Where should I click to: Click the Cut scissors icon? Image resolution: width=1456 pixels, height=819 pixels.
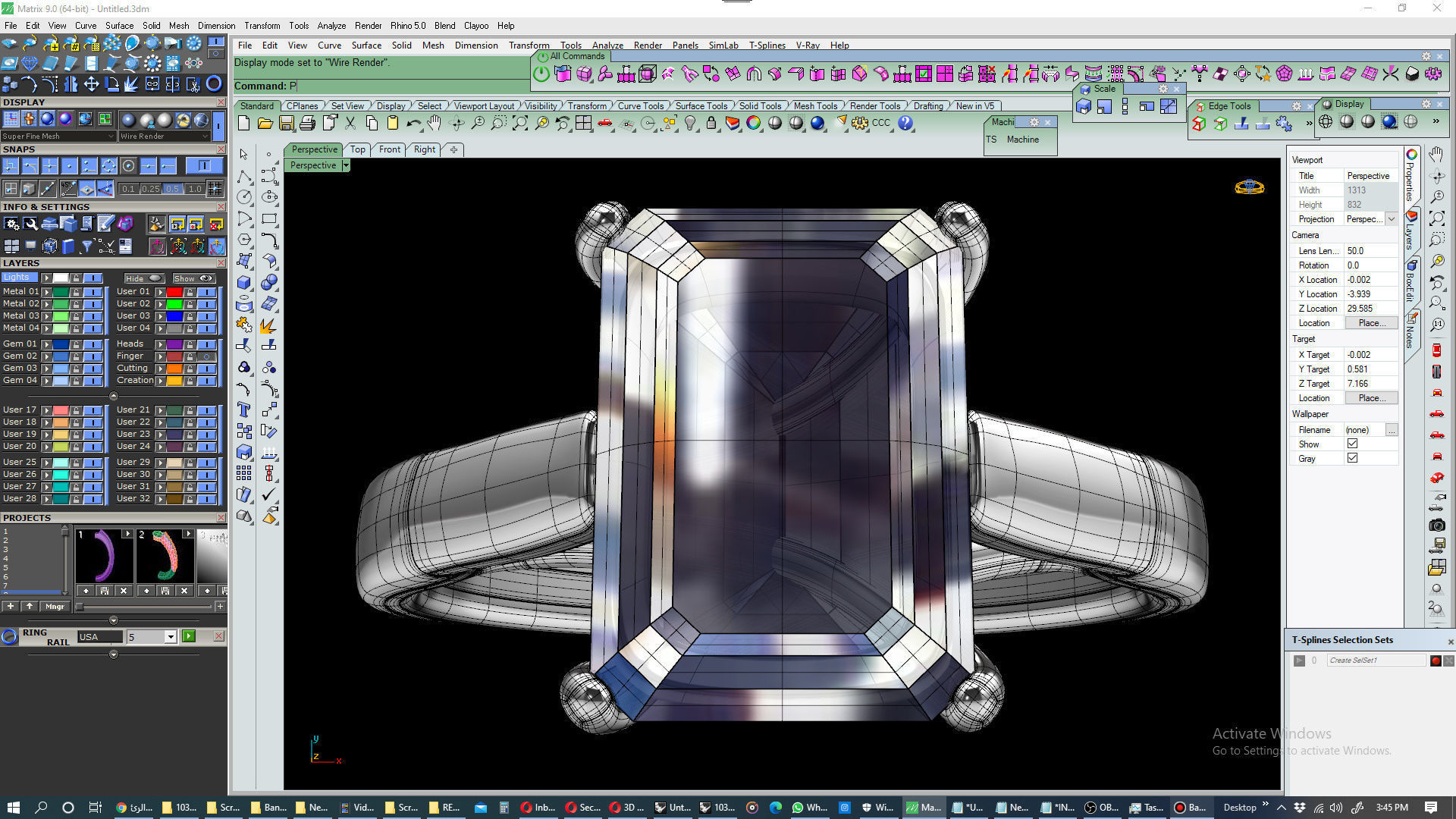(350, 123)
